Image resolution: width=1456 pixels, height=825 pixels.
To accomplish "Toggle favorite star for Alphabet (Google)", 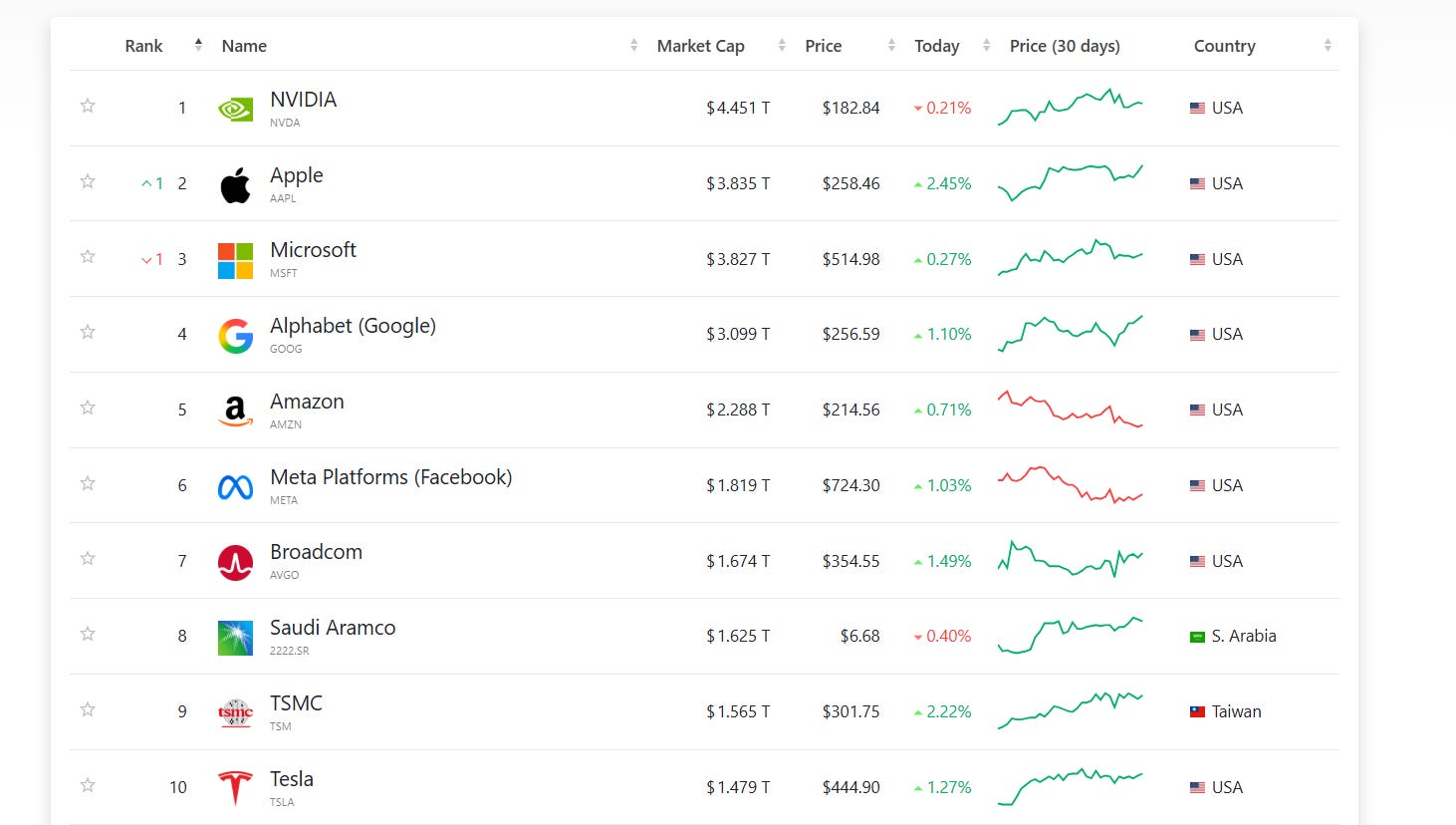I will pyautogui.click(x=88, y=332).
